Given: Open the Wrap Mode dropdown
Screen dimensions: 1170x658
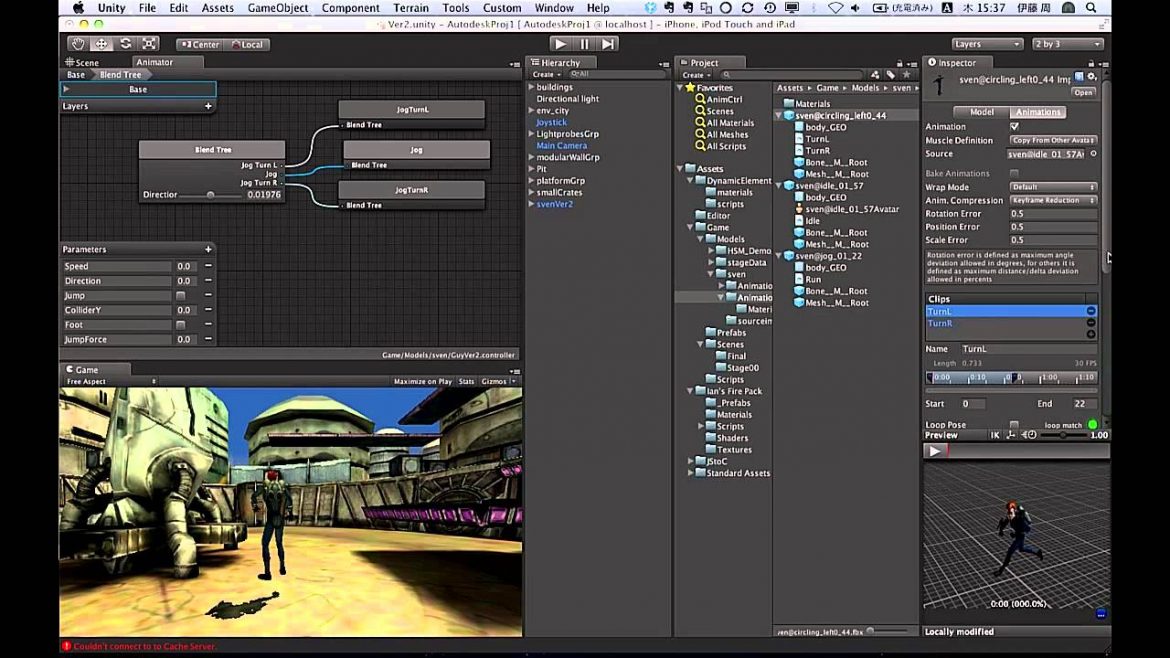Looking at the screenshot, I should click(x=1052, y=187).
